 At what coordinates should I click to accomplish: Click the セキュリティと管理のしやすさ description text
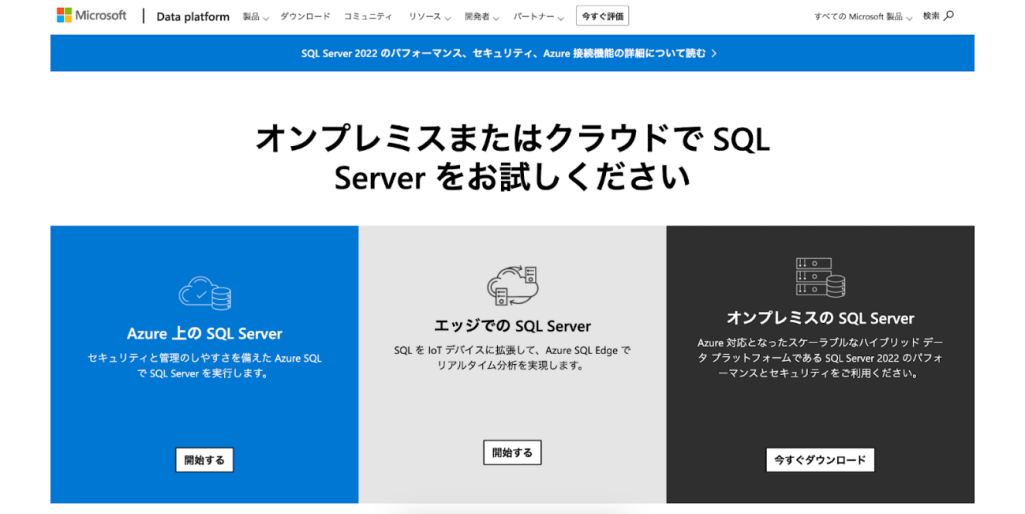tap(205, 366)
